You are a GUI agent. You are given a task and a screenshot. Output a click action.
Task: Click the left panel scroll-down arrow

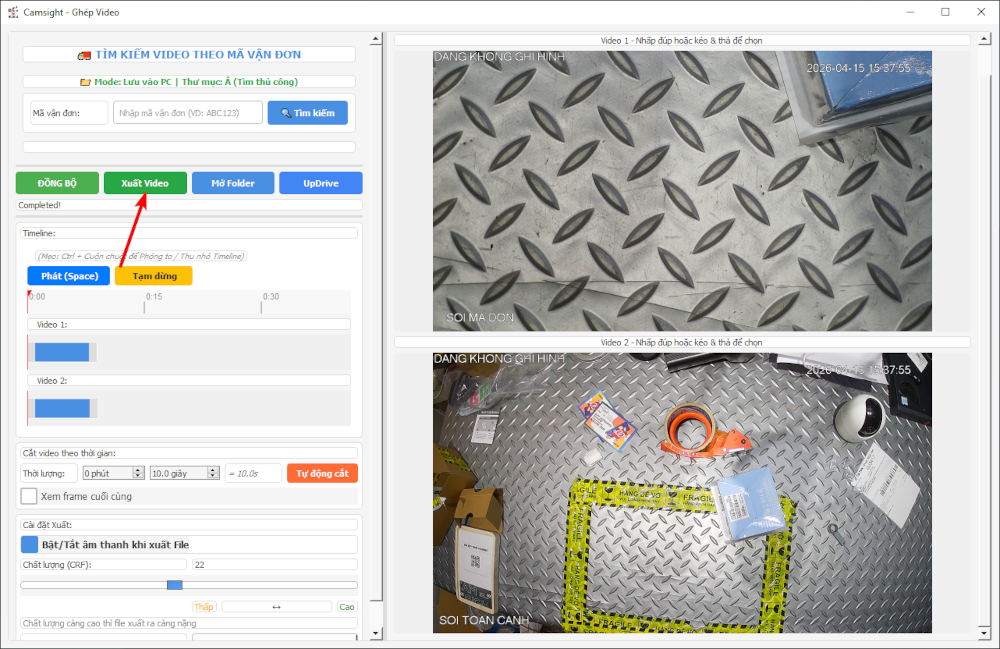point(376,633)
